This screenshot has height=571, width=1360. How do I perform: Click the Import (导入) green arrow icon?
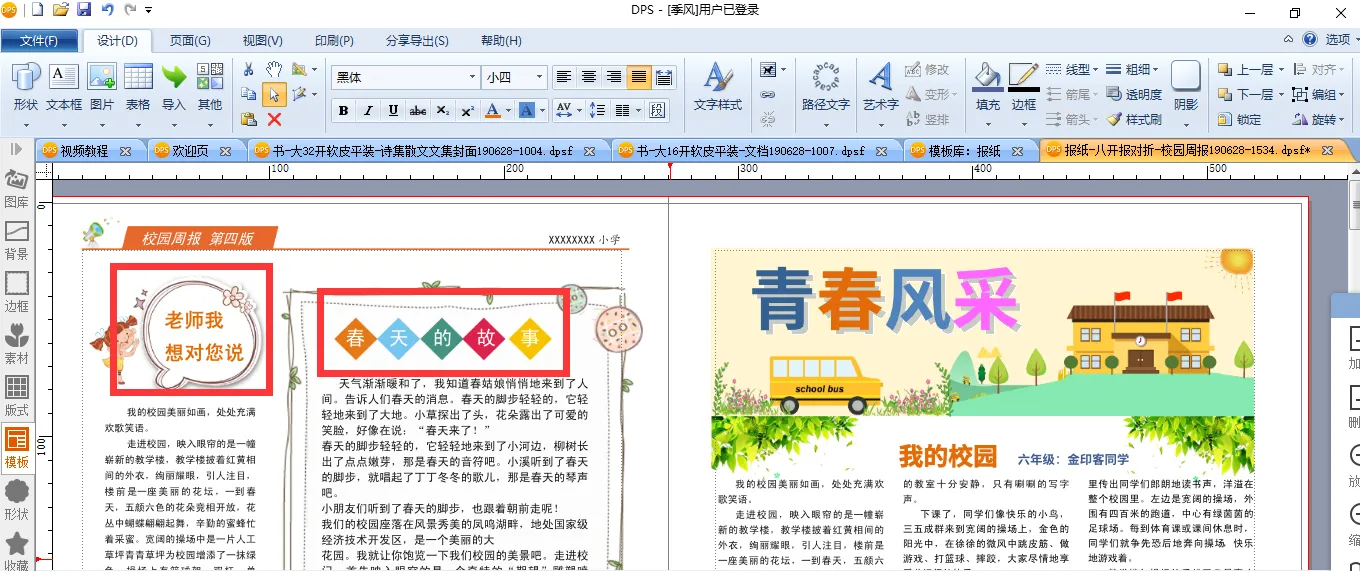coord(174,78)
